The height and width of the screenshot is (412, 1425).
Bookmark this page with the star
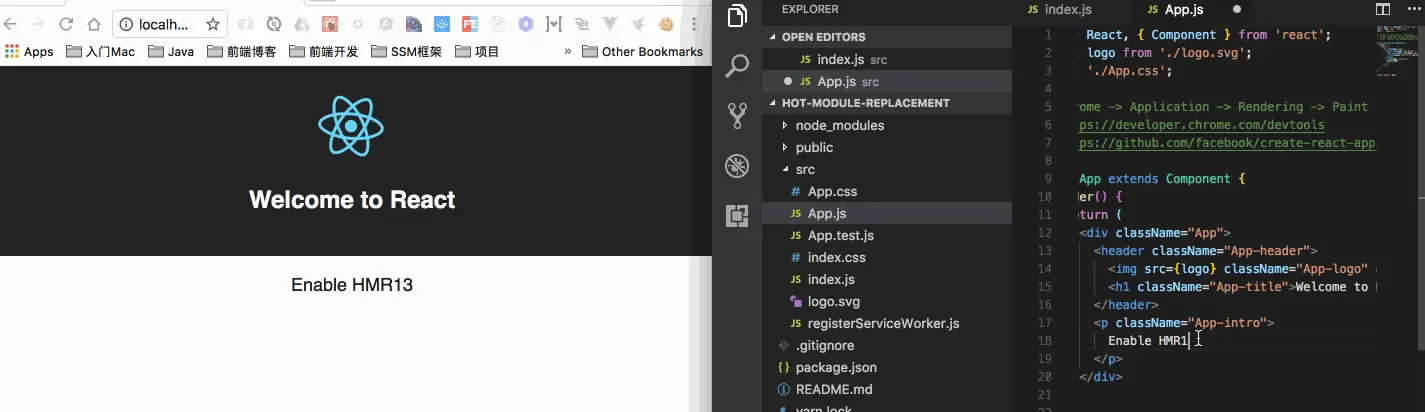pos(213,24)
